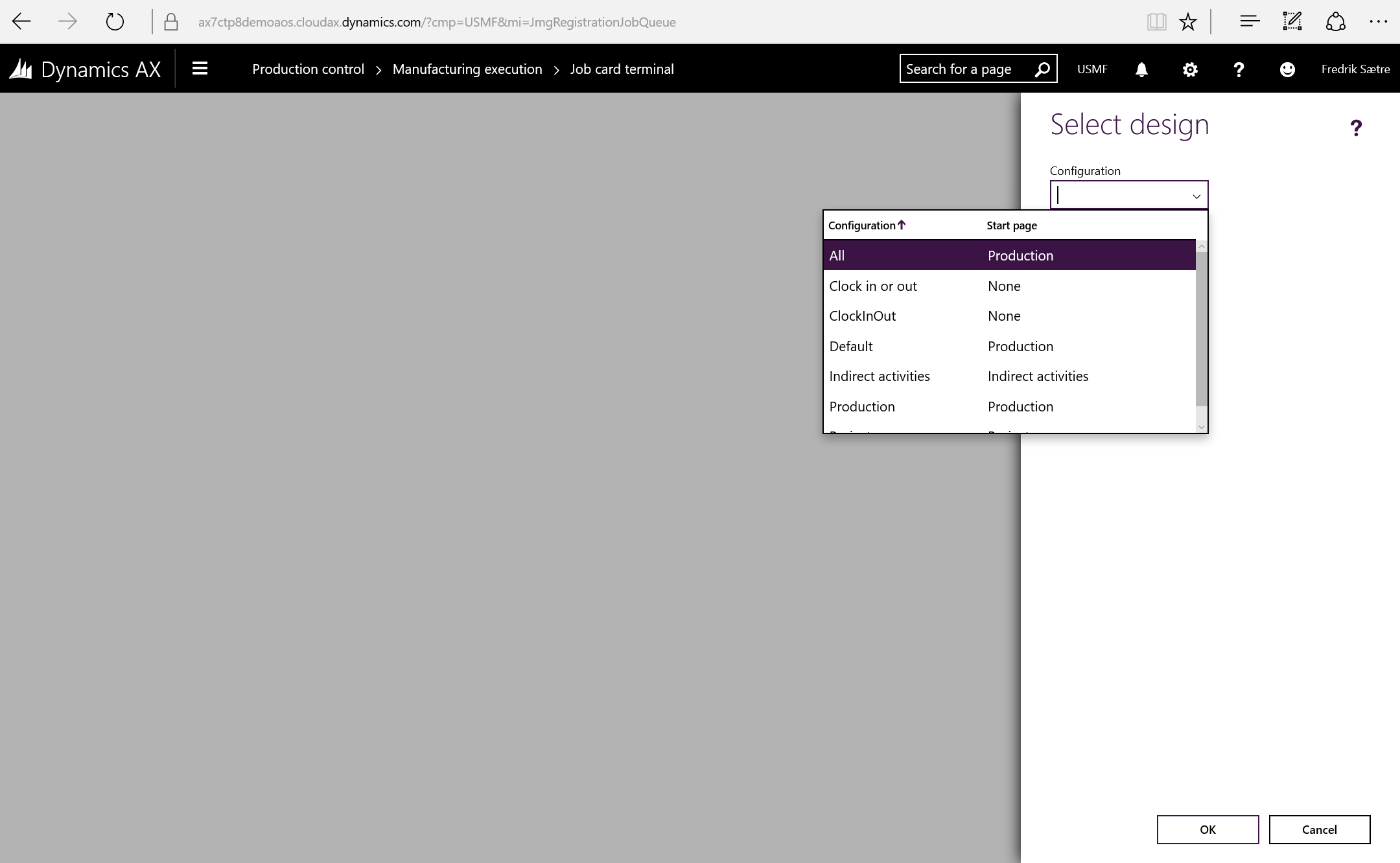Click scrollbar down arrow in lookup list
The height and width of the screenshot is (863, 1400).
[1201, 427]
